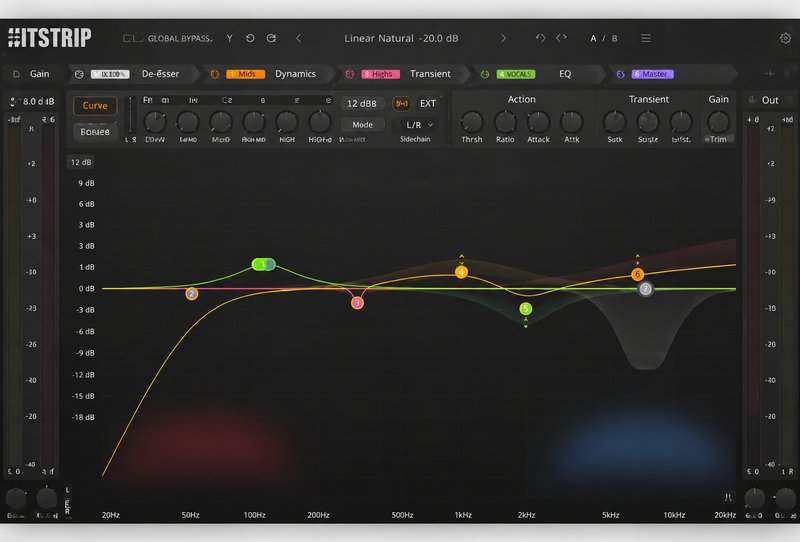Click the orange Mids module icon
The width and height of the screenshot is (800, 542).
point(215,74)
